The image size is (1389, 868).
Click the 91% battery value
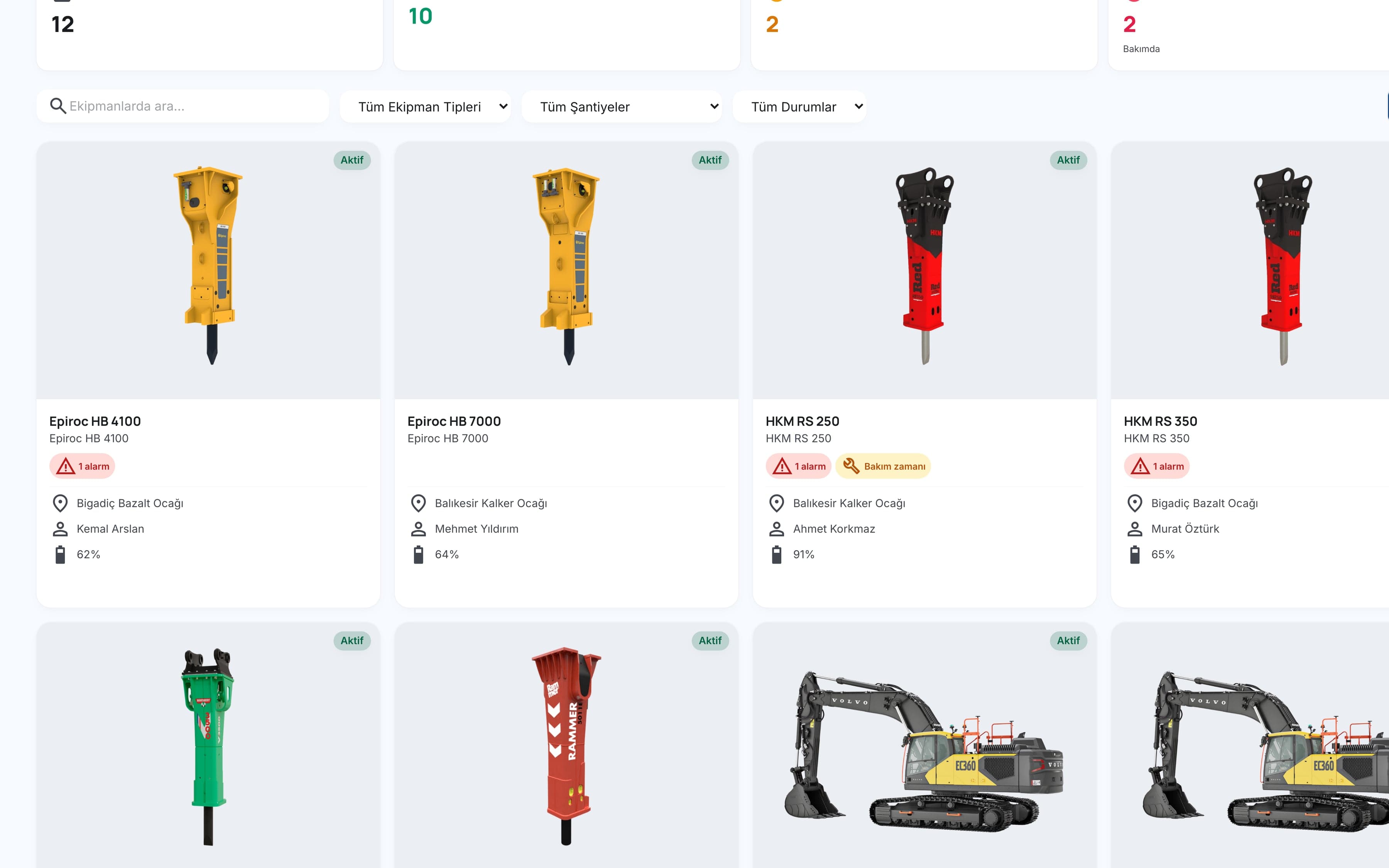(x=804, y=555)
